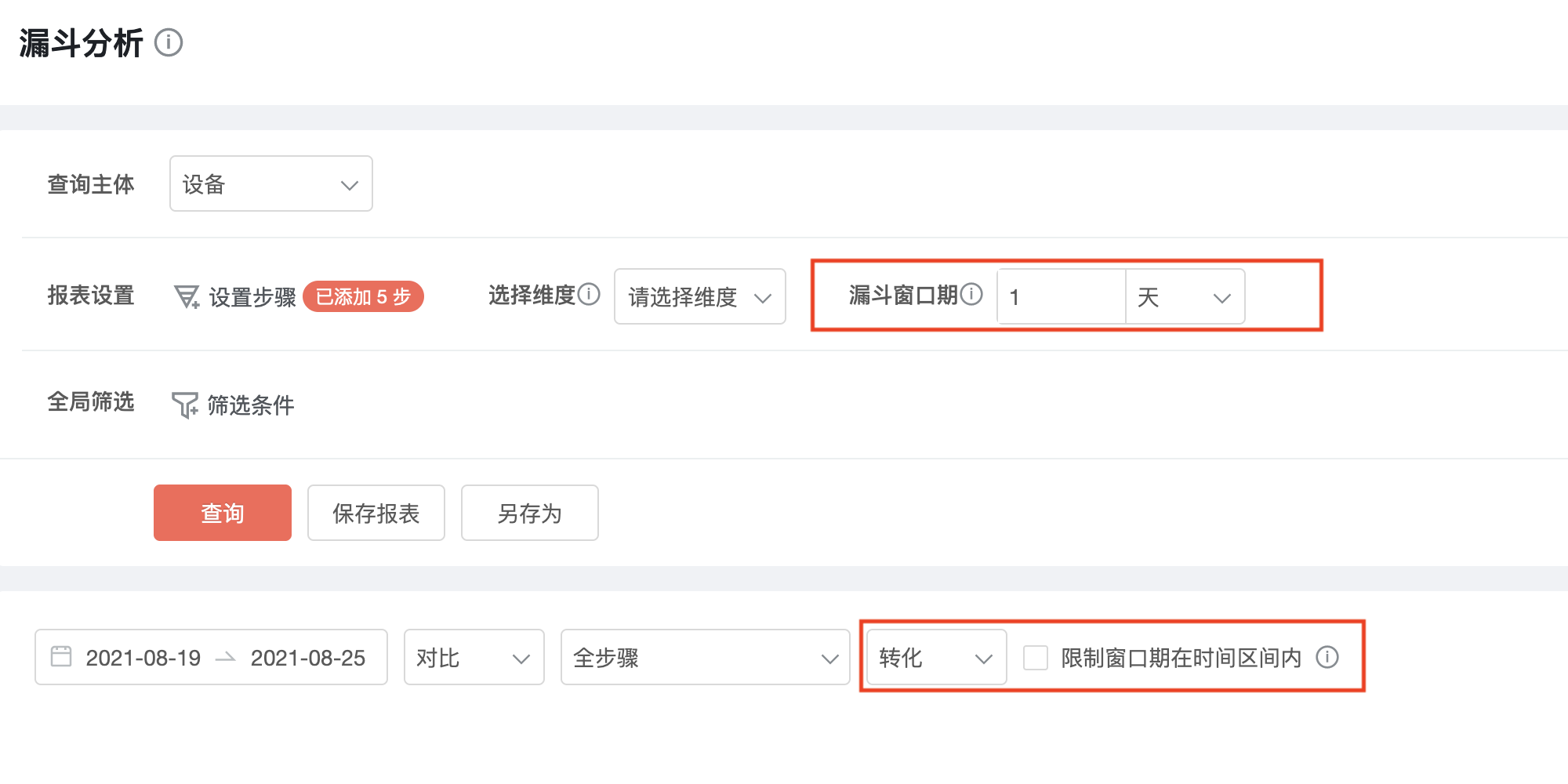Screen dimensions: 1568x784
Task: Click the 已添加 5 步 badge
Action: click(x=363, y=296)
